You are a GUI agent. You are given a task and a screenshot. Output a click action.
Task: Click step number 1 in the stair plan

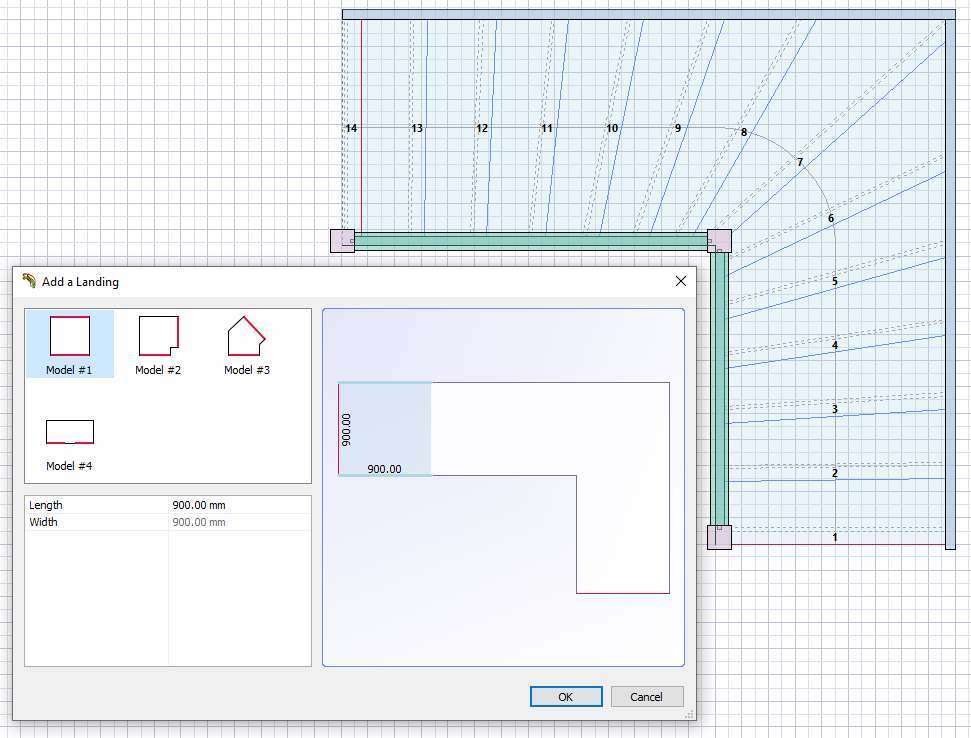835,537
